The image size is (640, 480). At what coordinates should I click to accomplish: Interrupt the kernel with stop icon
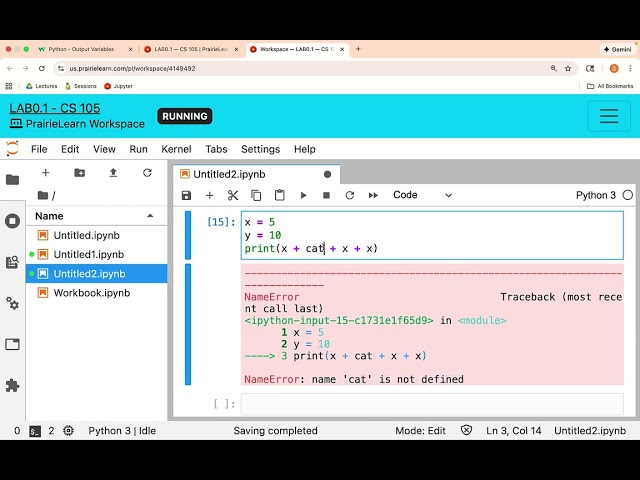[326, 195]
